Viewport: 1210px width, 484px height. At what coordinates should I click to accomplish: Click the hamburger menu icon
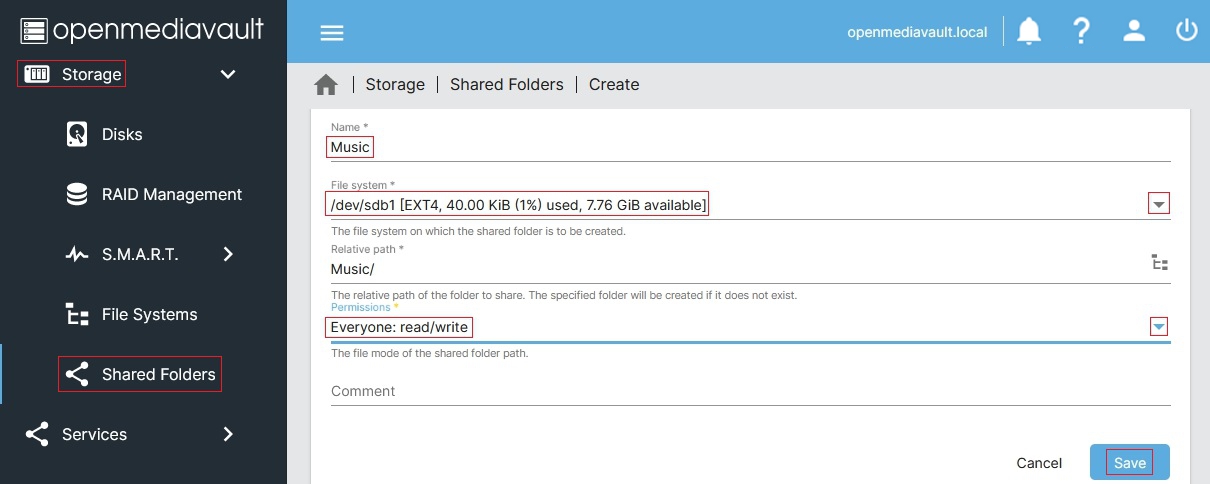[331, 32]
